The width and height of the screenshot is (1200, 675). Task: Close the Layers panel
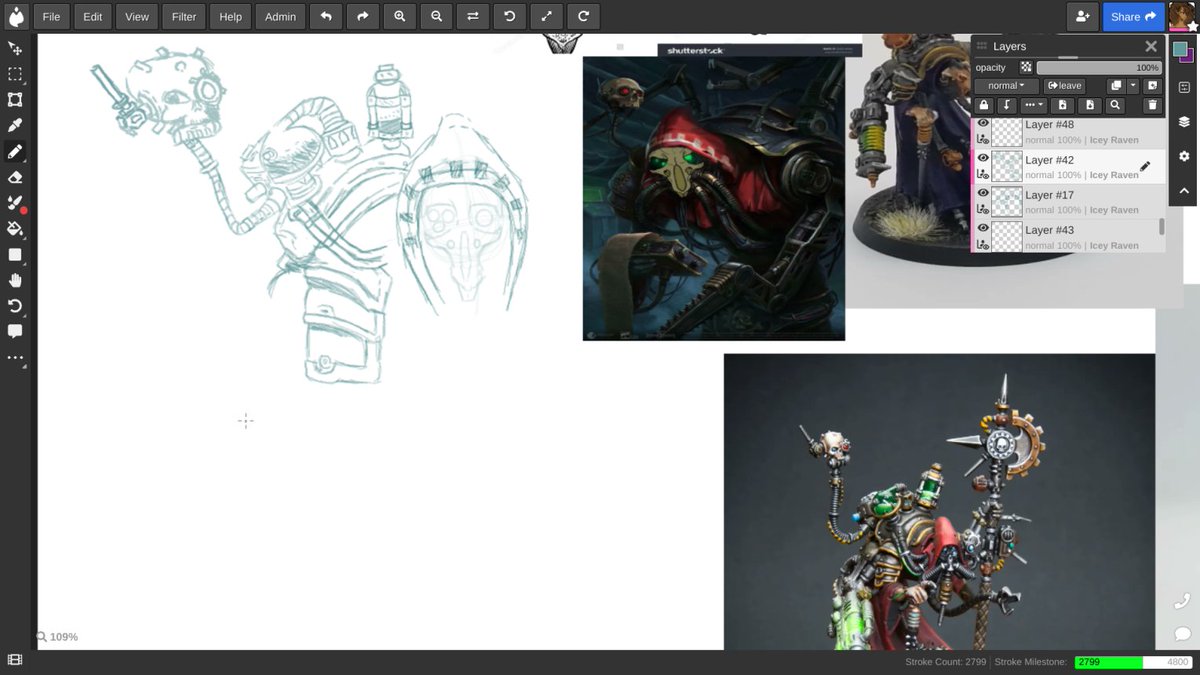click(x=1151, y=46)
